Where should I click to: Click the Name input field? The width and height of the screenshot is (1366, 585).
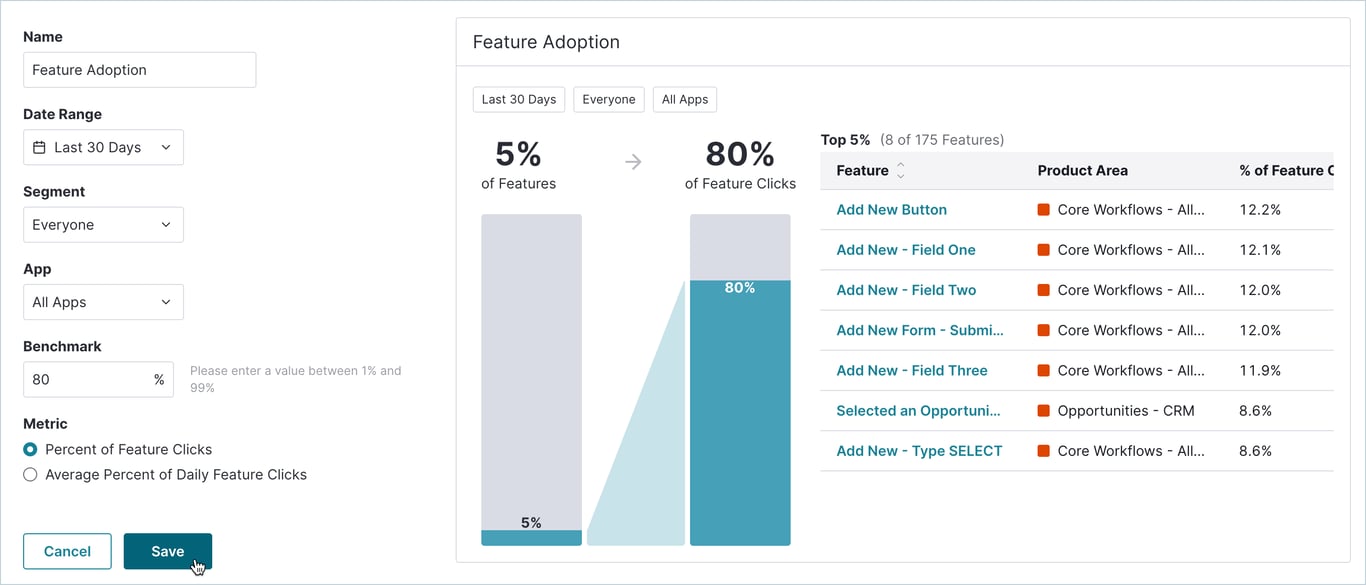139,70
